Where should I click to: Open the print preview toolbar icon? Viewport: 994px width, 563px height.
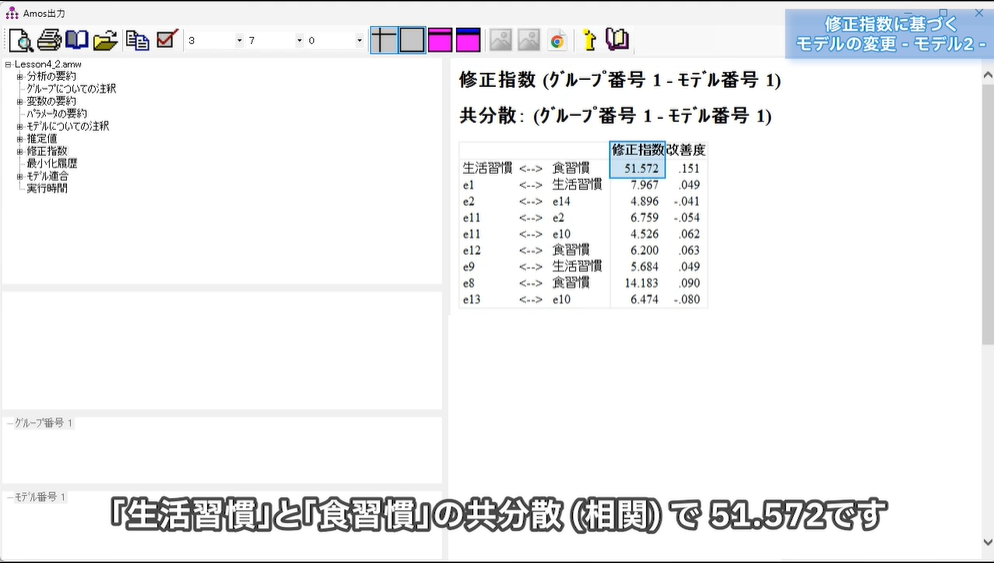pyautogui.click(x=21, y=41)
